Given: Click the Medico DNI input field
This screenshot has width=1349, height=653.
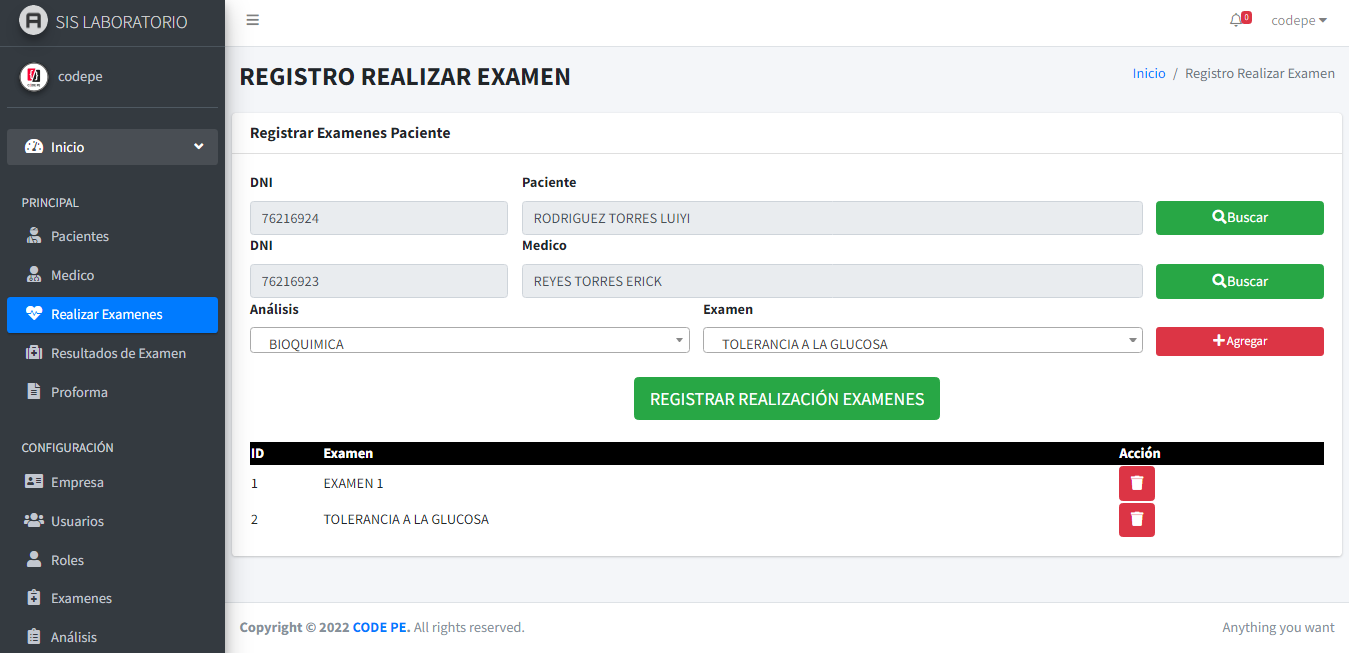Looking at the screenshot, I should point(379,281).
